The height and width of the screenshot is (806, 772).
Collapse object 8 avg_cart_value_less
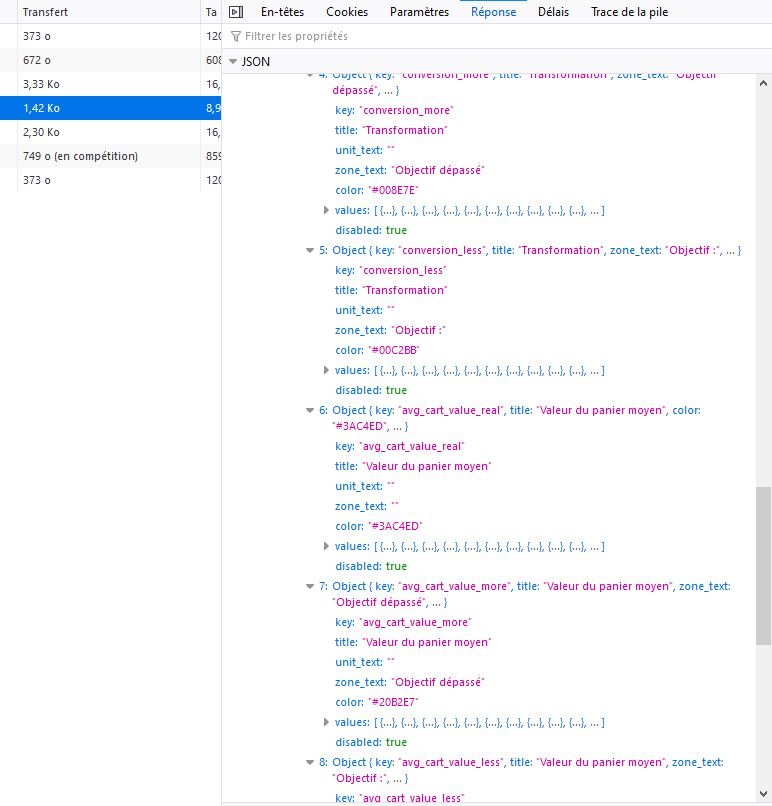pos(310,762)
